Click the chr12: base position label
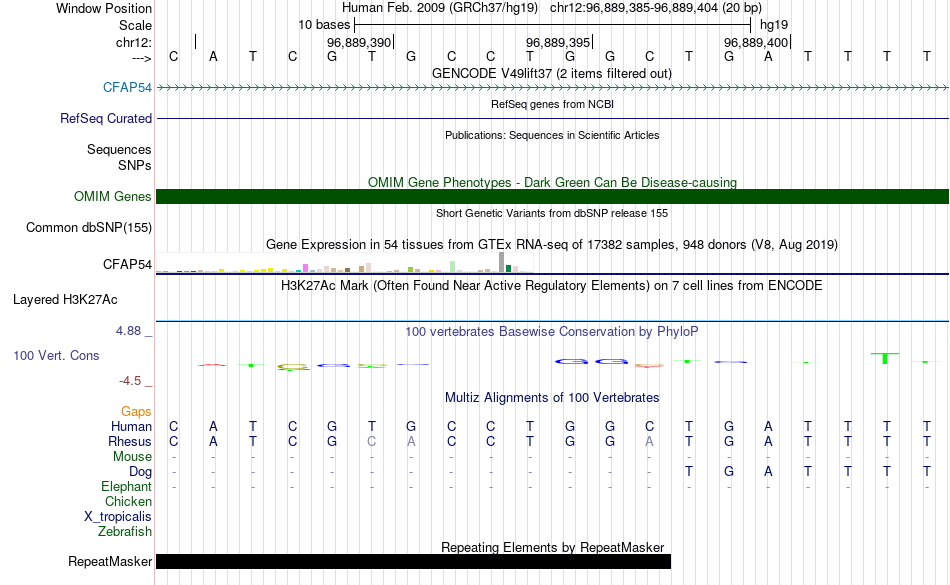Image resolution: width=950 pixels, height=585 pixels. click(x=134, y=42)
